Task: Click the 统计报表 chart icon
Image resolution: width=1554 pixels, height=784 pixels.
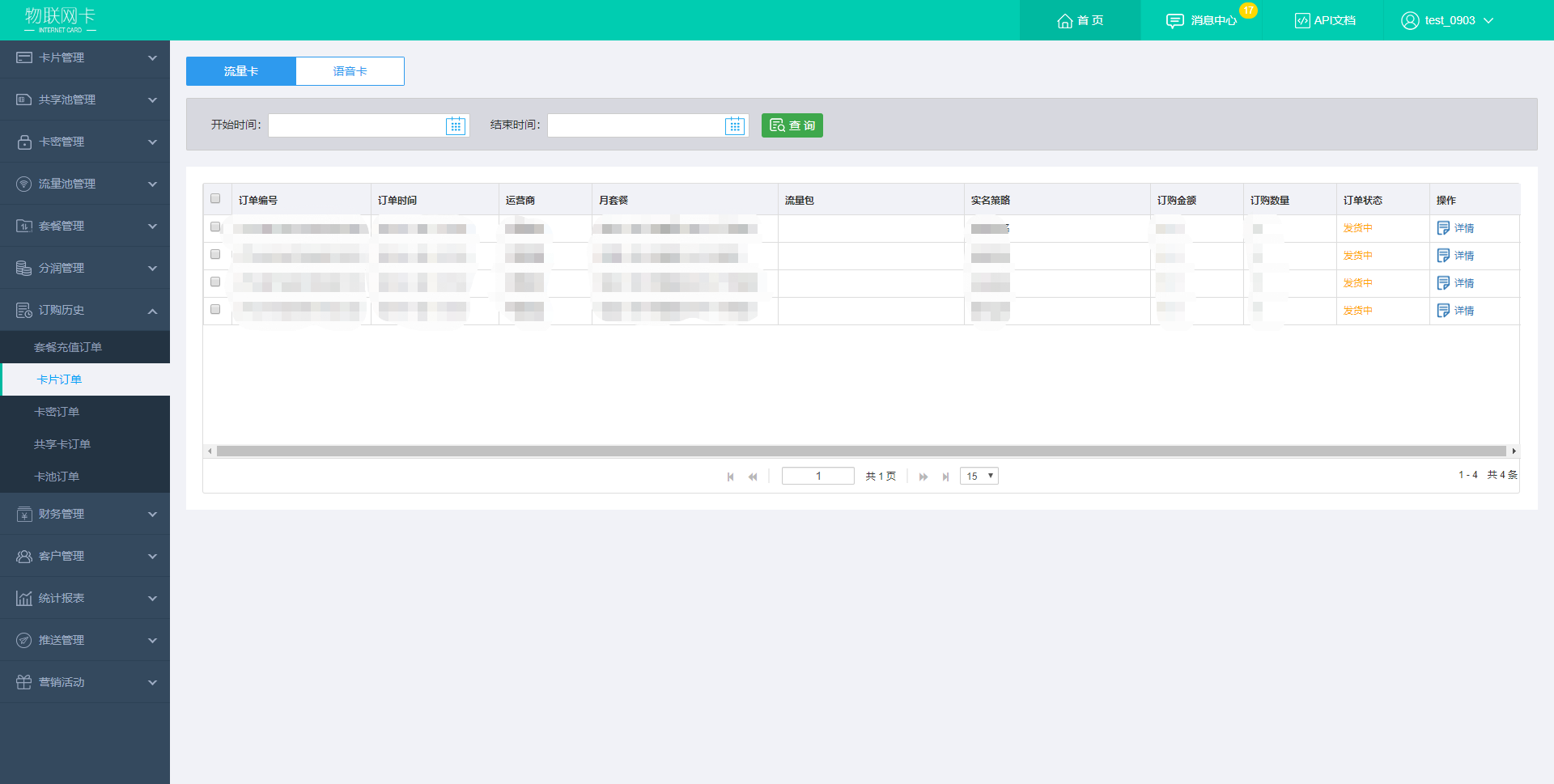Action: coord(24,599)
